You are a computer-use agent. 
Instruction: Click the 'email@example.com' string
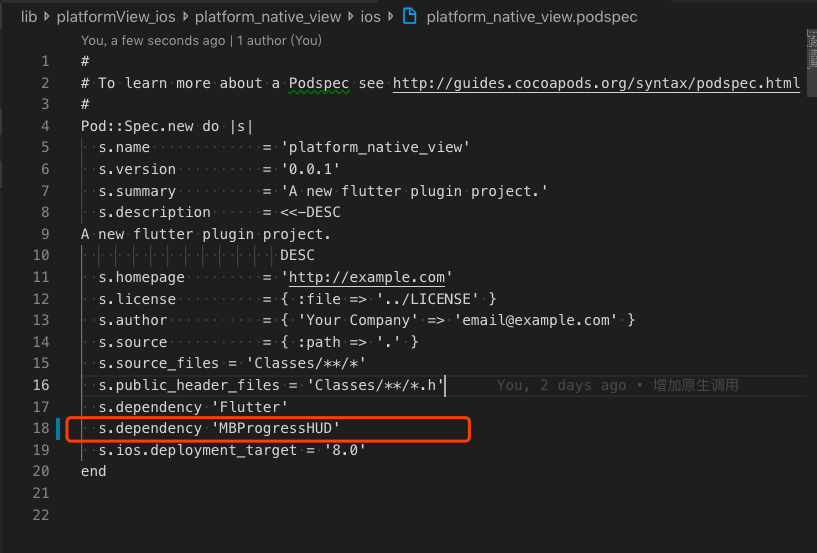[536, 319]
